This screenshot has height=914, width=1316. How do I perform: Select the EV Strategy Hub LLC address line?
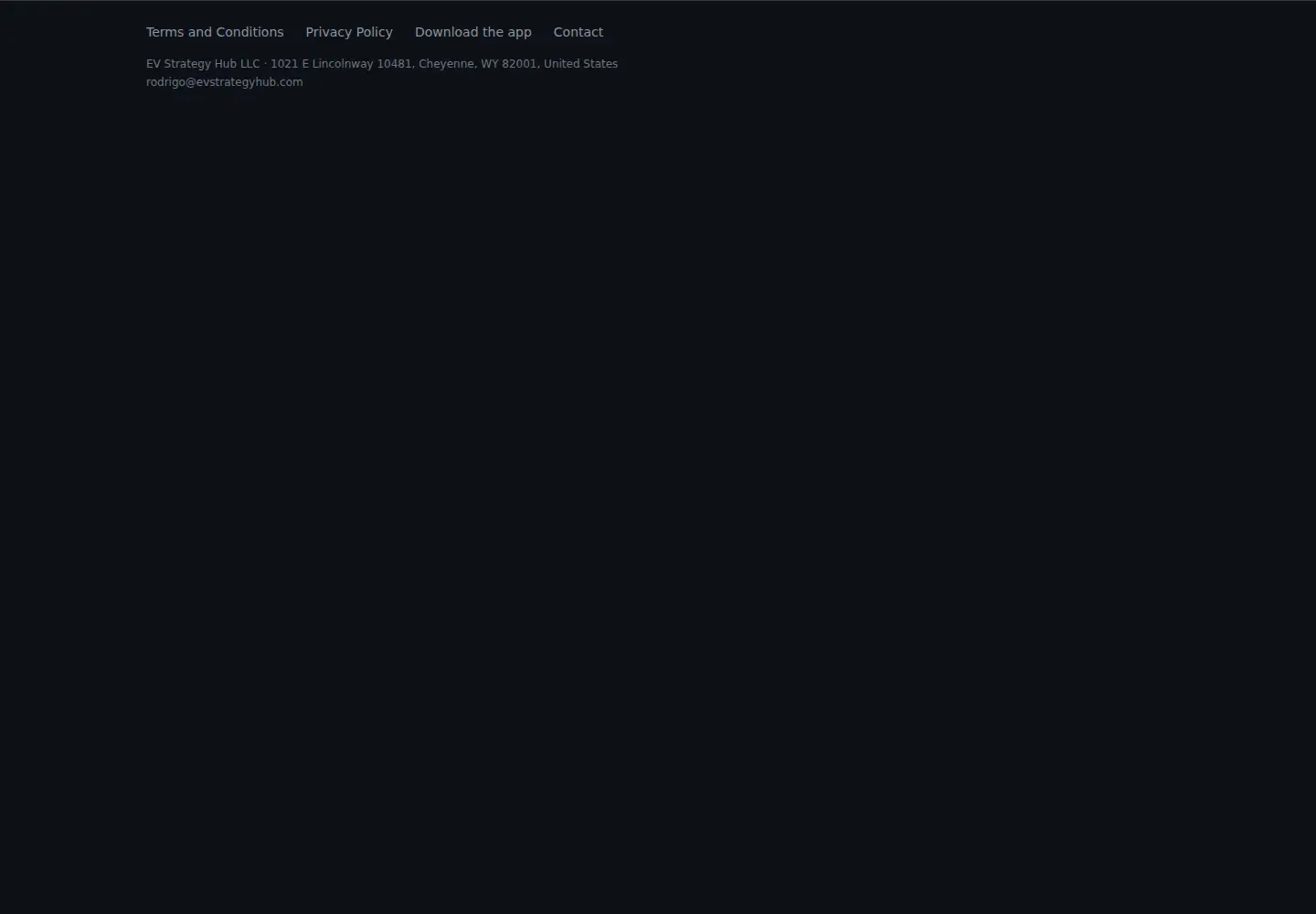coord(382,64)
